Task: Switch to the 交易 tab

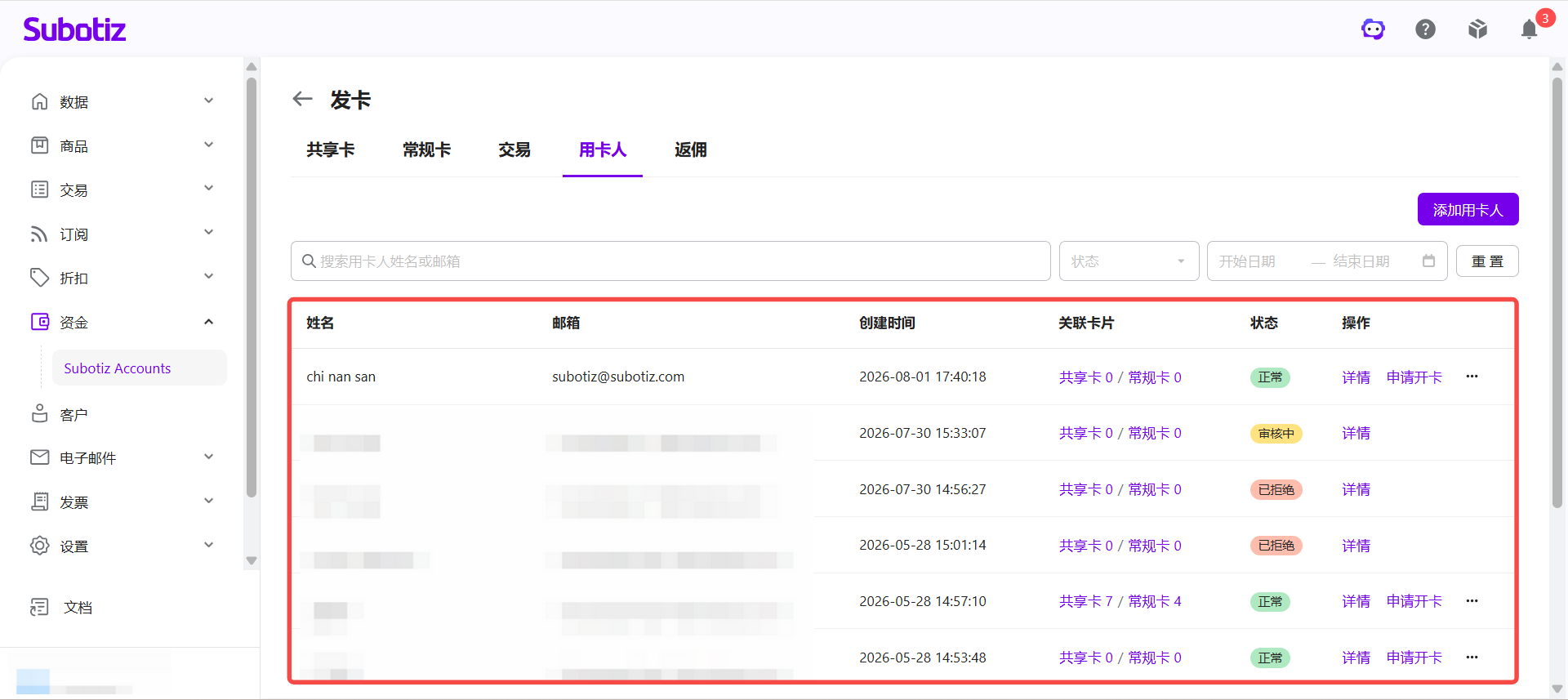Action: (514, 150)
